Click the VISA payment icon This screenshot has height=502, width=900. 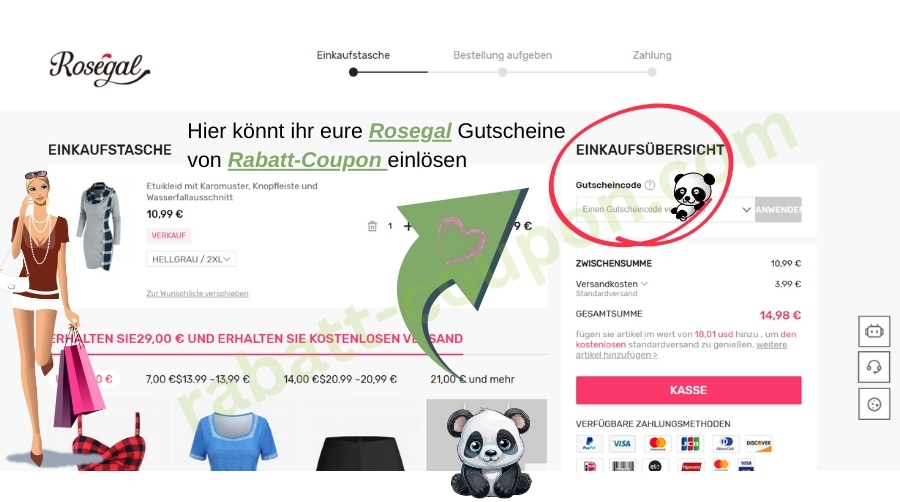[x=622, y=443]
